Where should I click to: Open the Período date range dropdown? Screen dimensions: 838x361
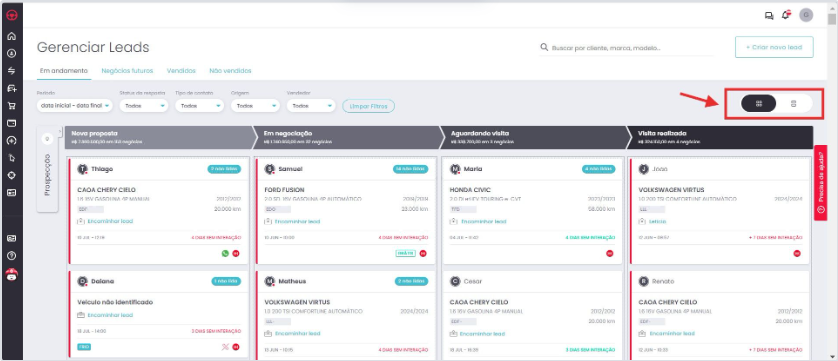click(75, 106)
